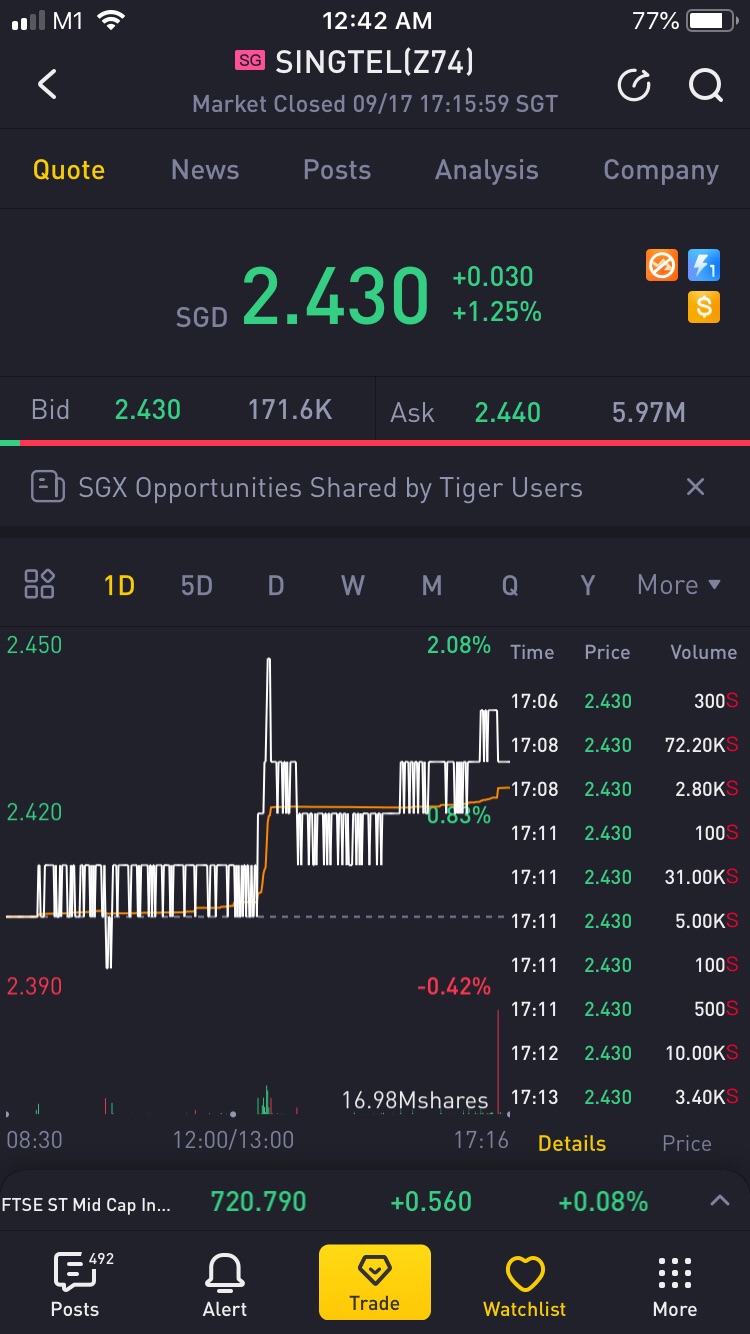This screenshot has width=750, height=1334.
Task: Open search with the magnifier icon
Action: point(705,86)
